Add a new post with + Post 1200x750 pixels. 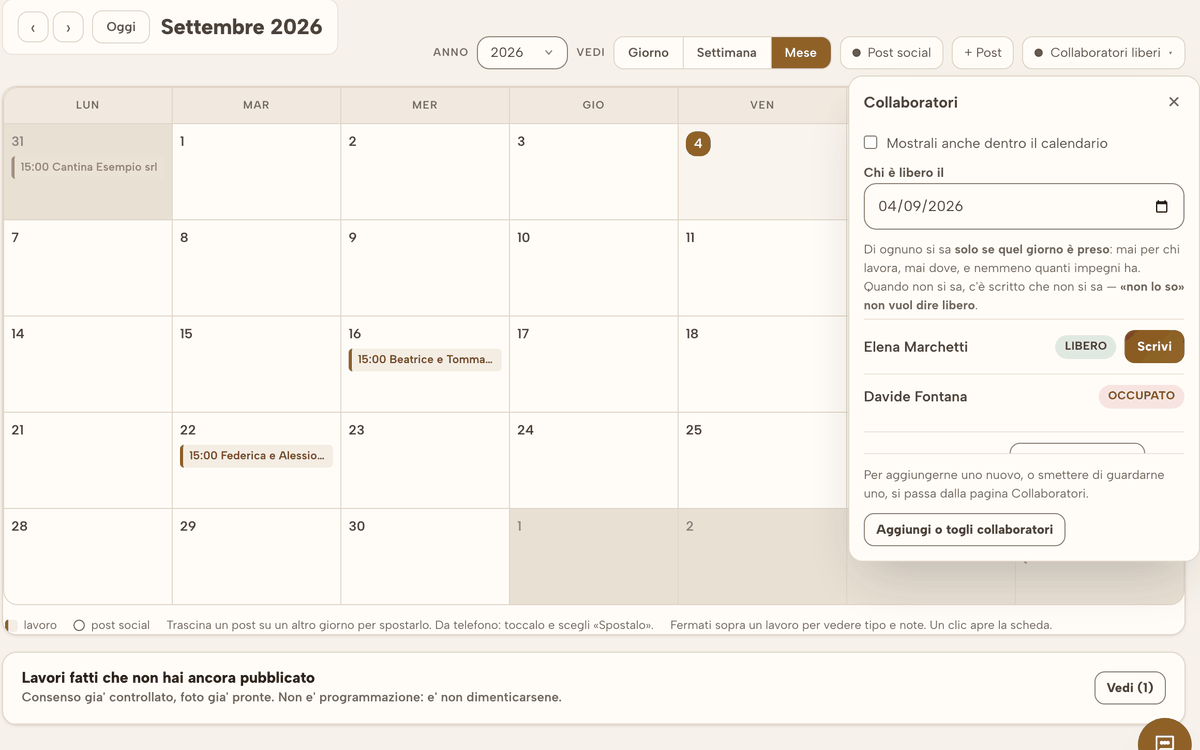pyautogui.click(x=982, y=53)
